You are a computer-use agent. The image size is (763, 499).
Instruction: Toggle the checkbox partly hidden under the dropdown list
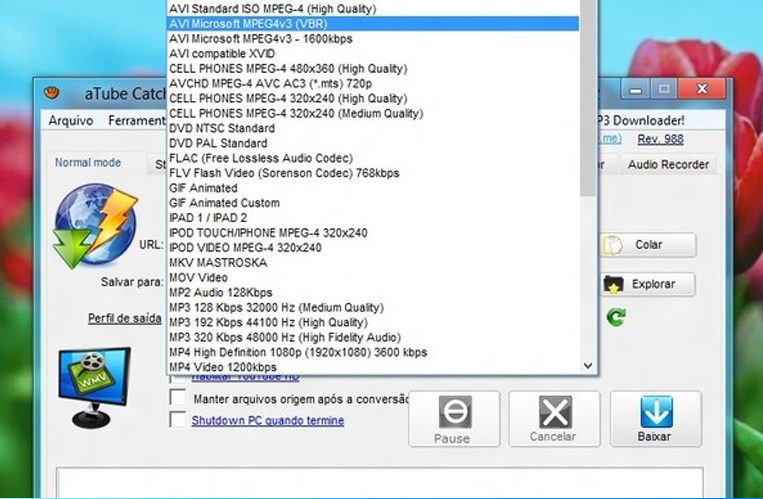[x=178, y=378]
